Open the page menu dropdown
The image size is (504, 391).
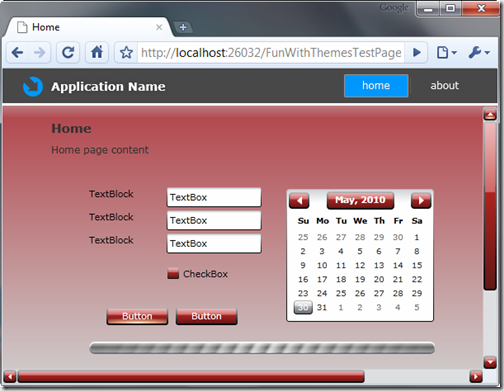[446, 53]
